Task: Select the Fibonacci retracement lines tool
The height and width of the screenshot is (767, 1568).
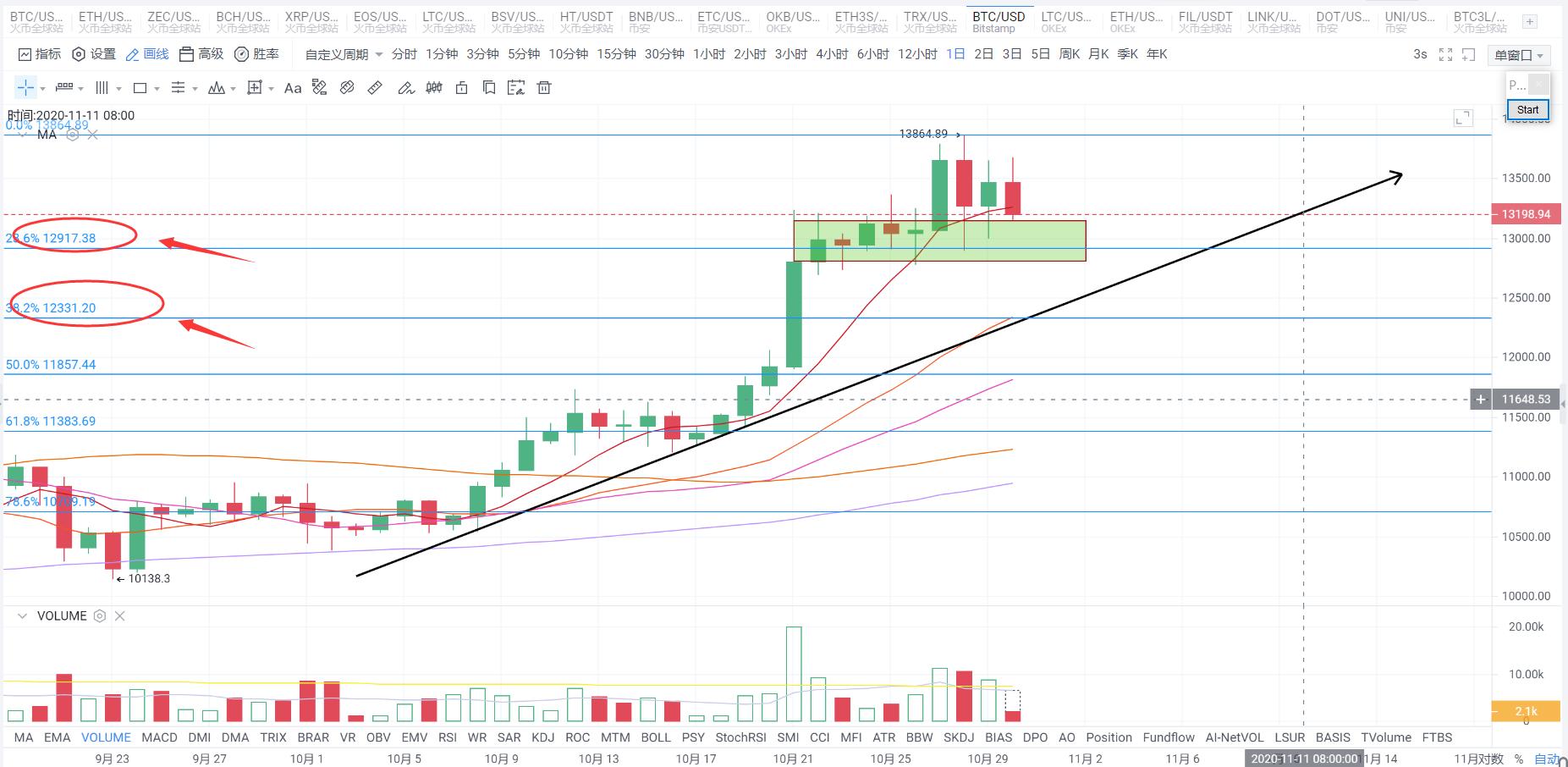Action: click(x=178, y=88)
